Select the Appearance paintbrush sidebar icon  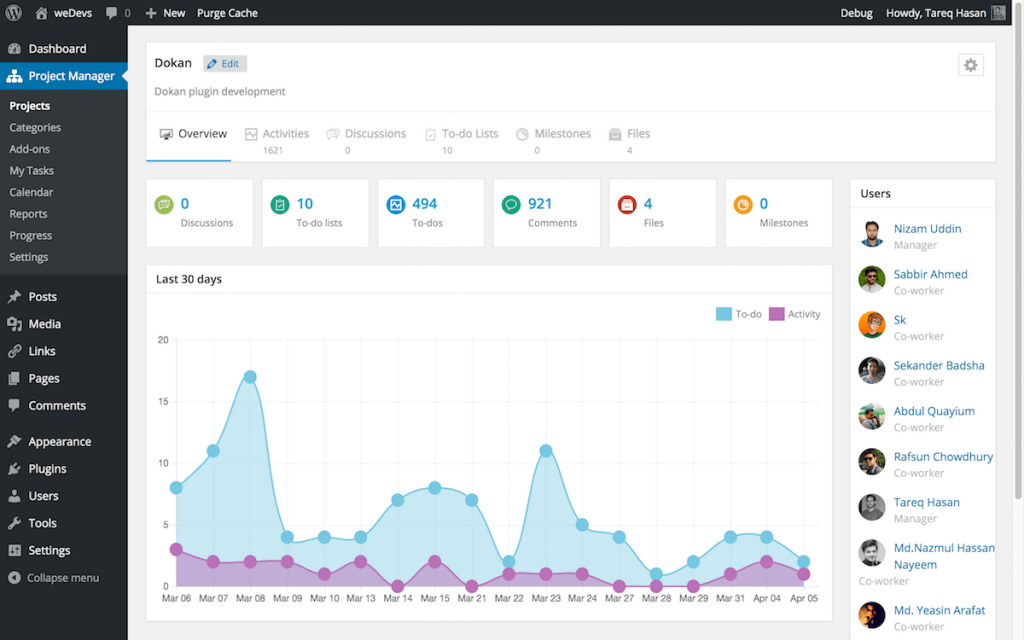[x=16, y=441]
